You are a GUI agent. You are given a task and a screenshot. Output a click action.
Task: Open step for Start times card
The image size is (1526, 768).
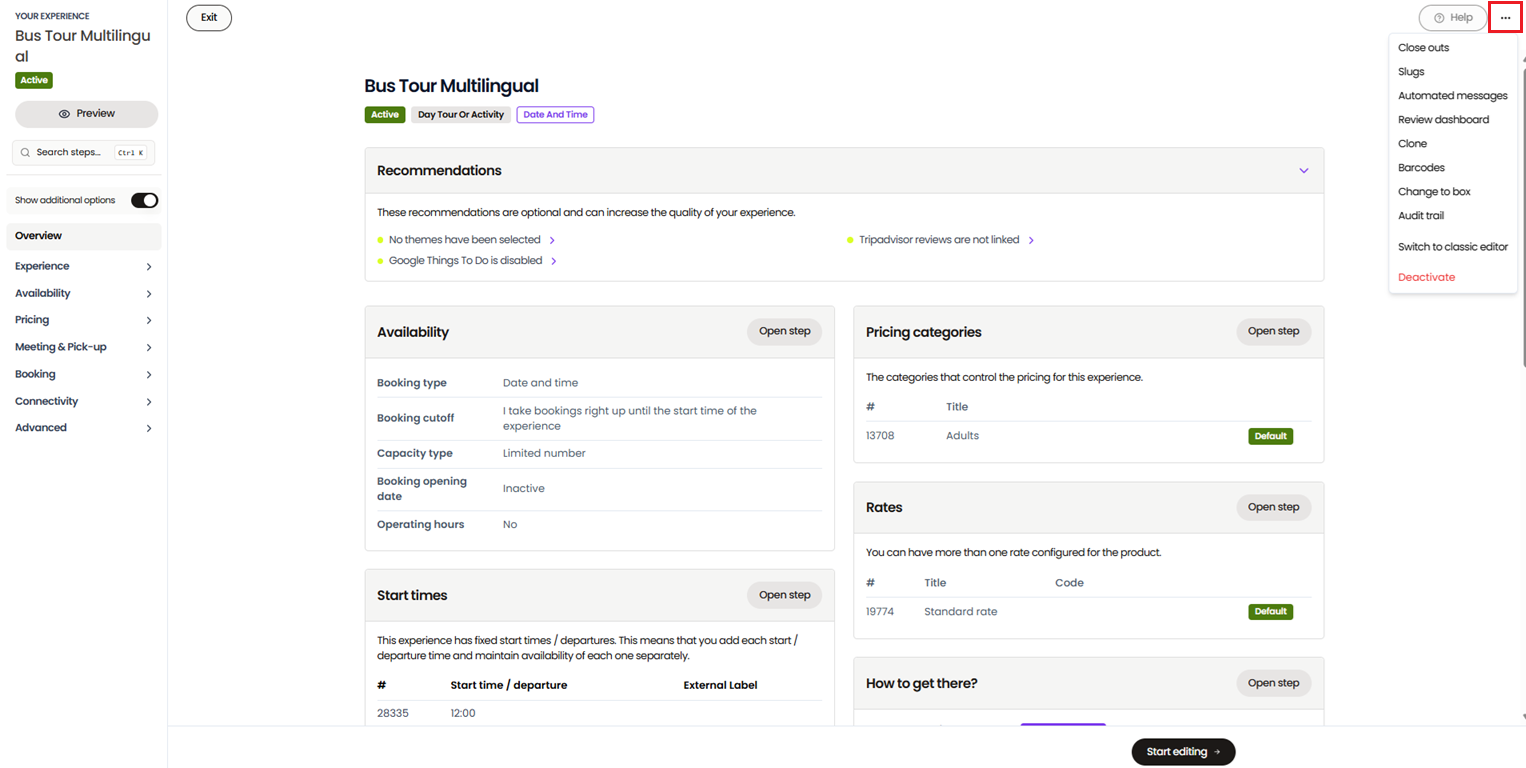click(784, 595)
